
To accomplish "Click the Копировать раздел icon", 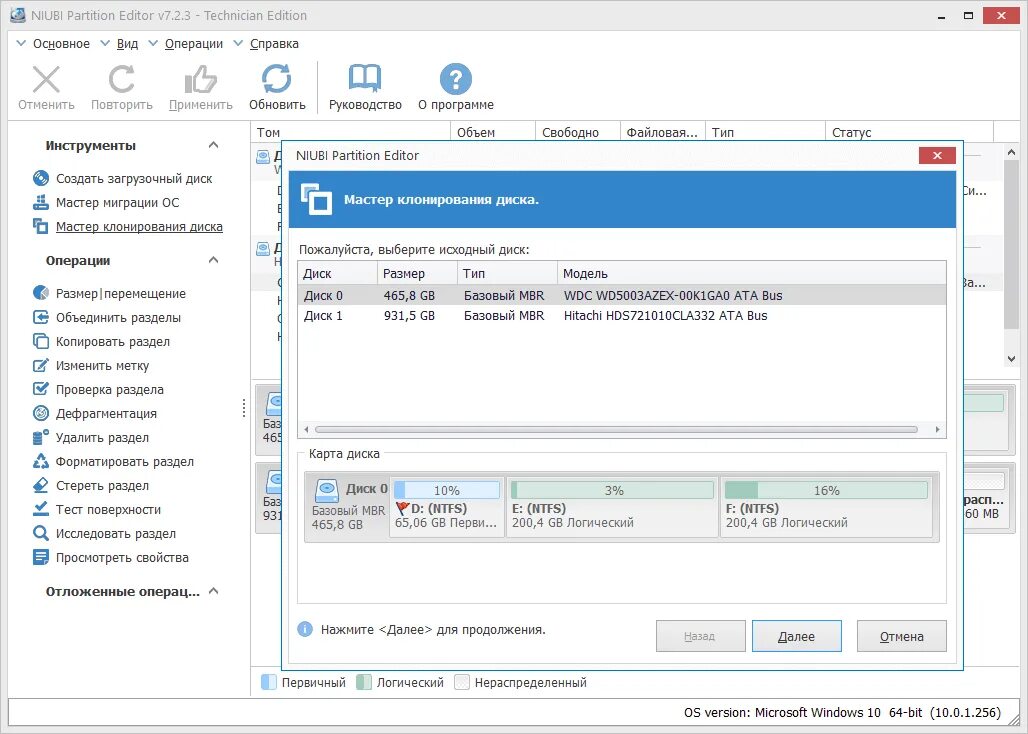I will click(41, 341).
